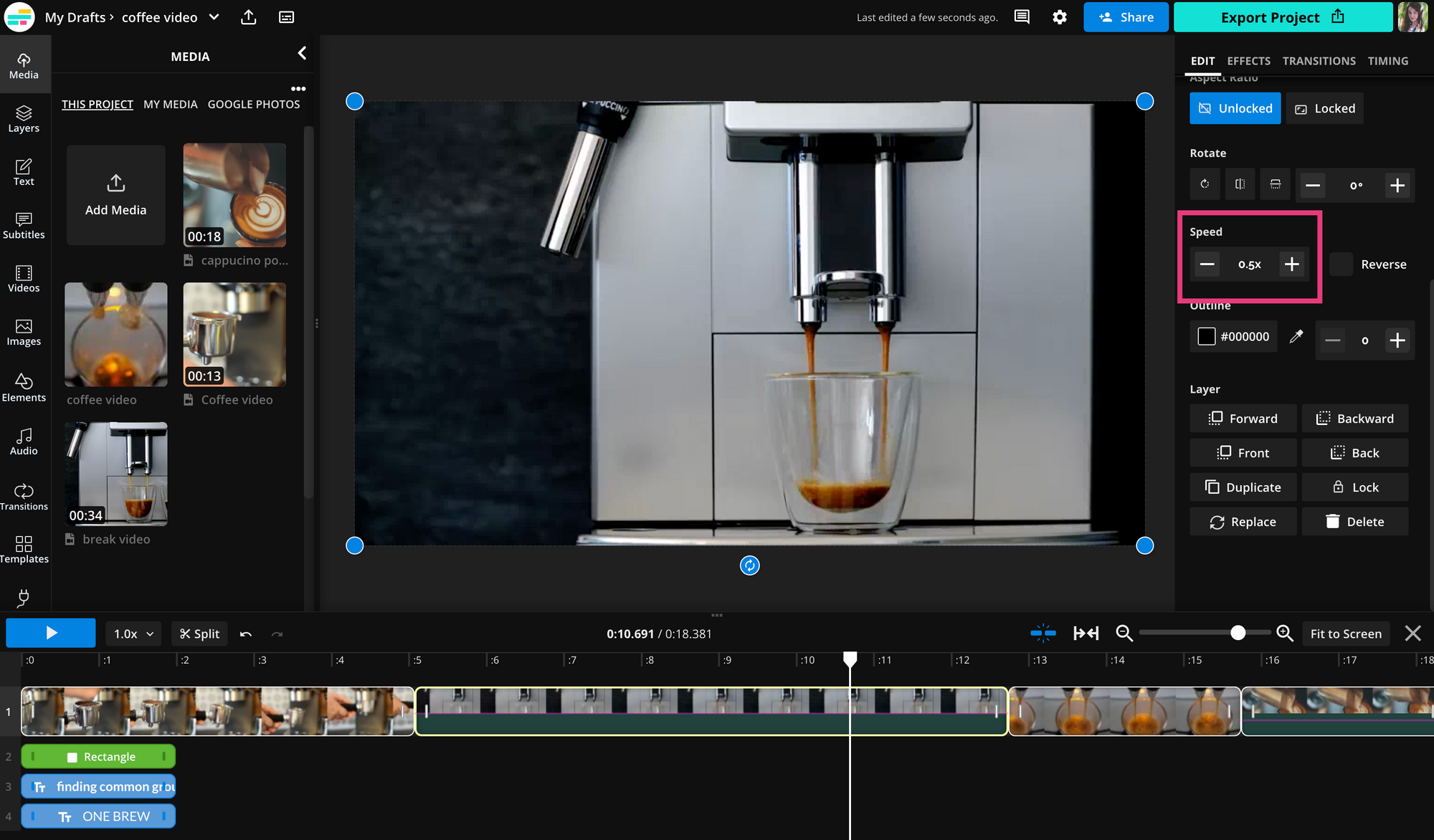The image size is (1434, 840).
Task: Open settings gear in top bar
Action: (x=1060, y=17)
